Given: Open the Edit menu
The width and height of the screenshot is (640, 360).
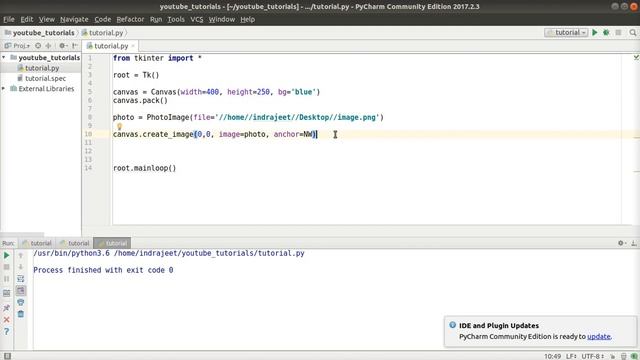Looking at the screenshot, I should click(x=27, y=19).
